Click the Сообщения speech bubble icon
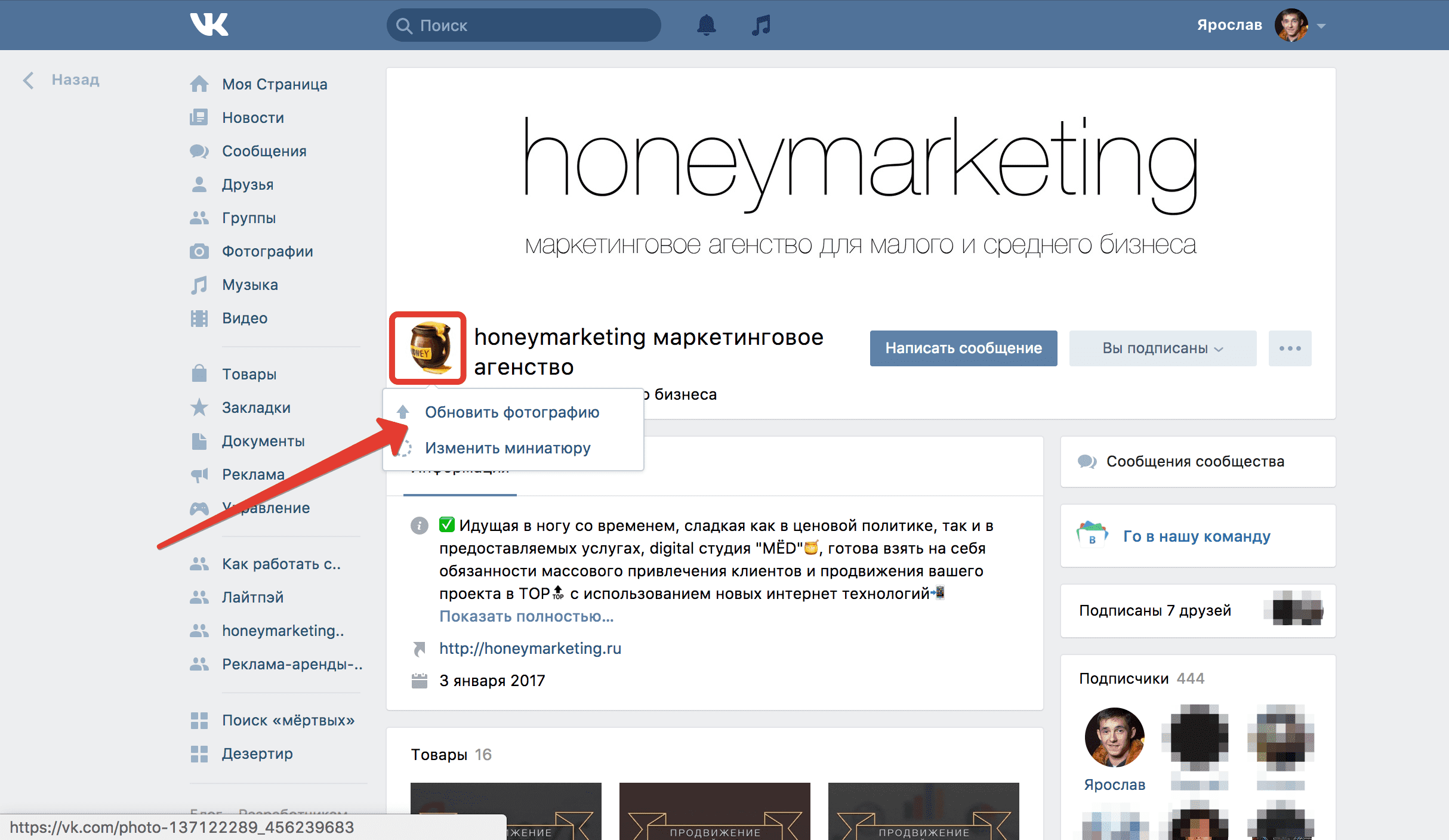The height and width of the screenshot is (840, 1449). click(199, 151)
